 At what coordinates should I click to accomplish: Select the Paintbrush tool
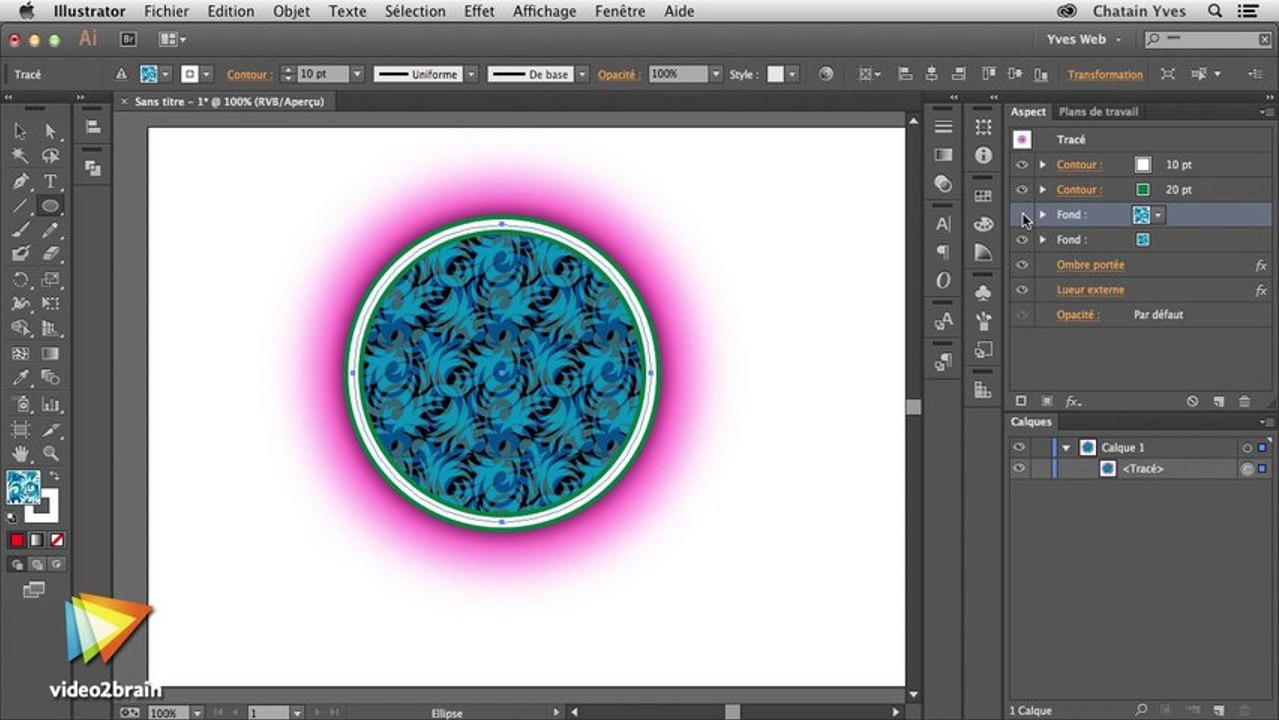pos(20,230)
